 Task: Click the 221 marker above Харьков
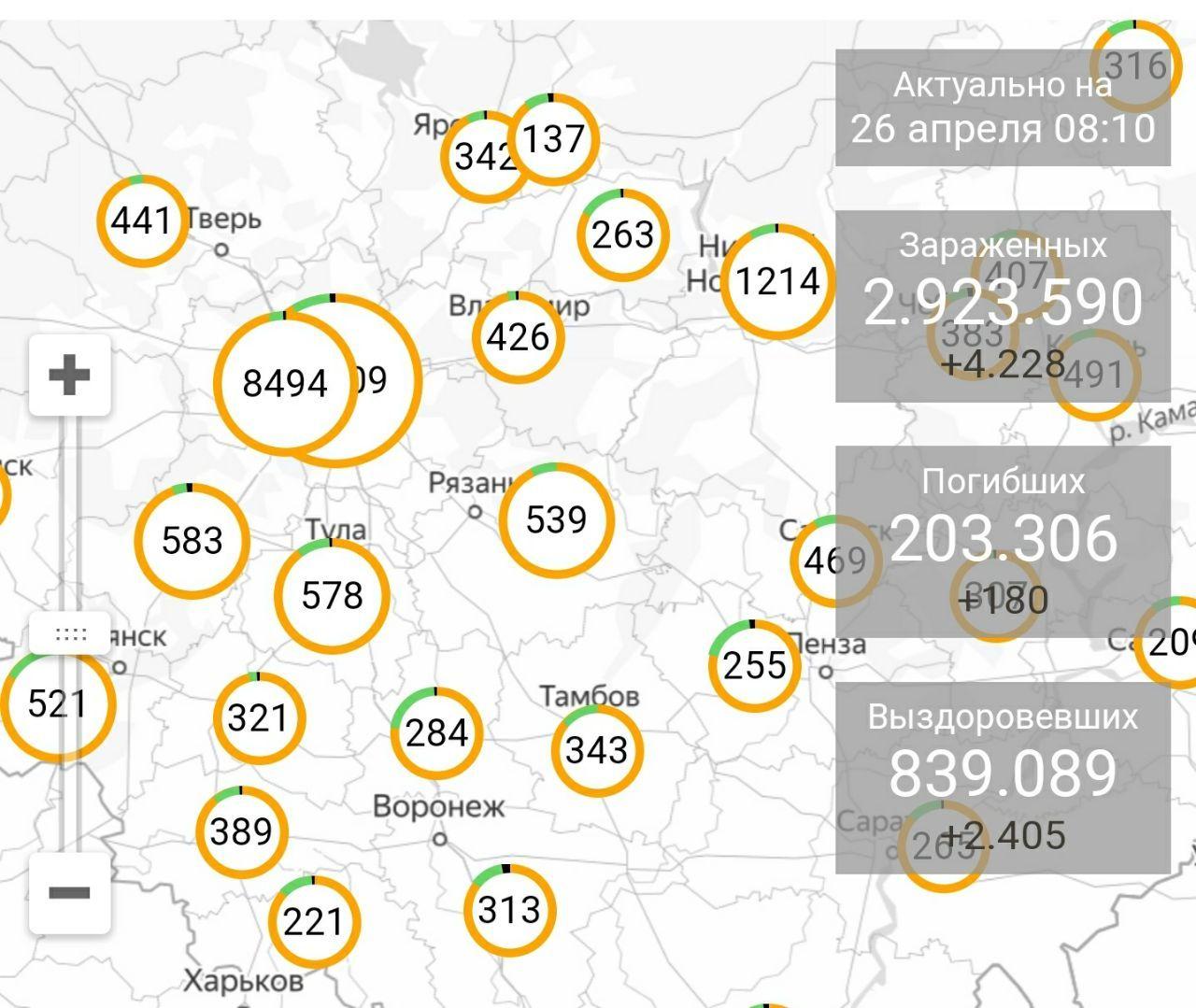click(314, 922)
